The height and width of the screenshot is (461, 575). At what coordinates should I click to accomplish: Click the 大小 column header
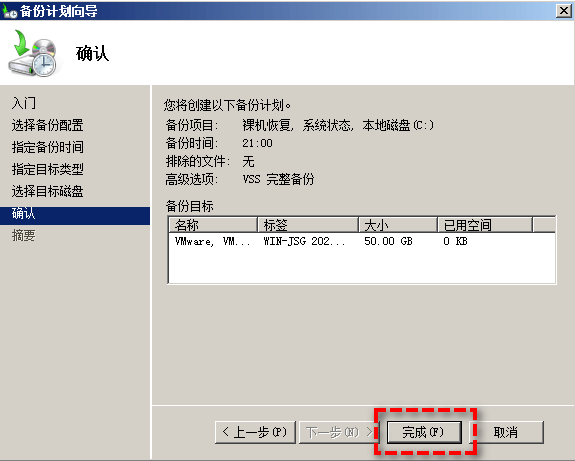tap(398, 224)
